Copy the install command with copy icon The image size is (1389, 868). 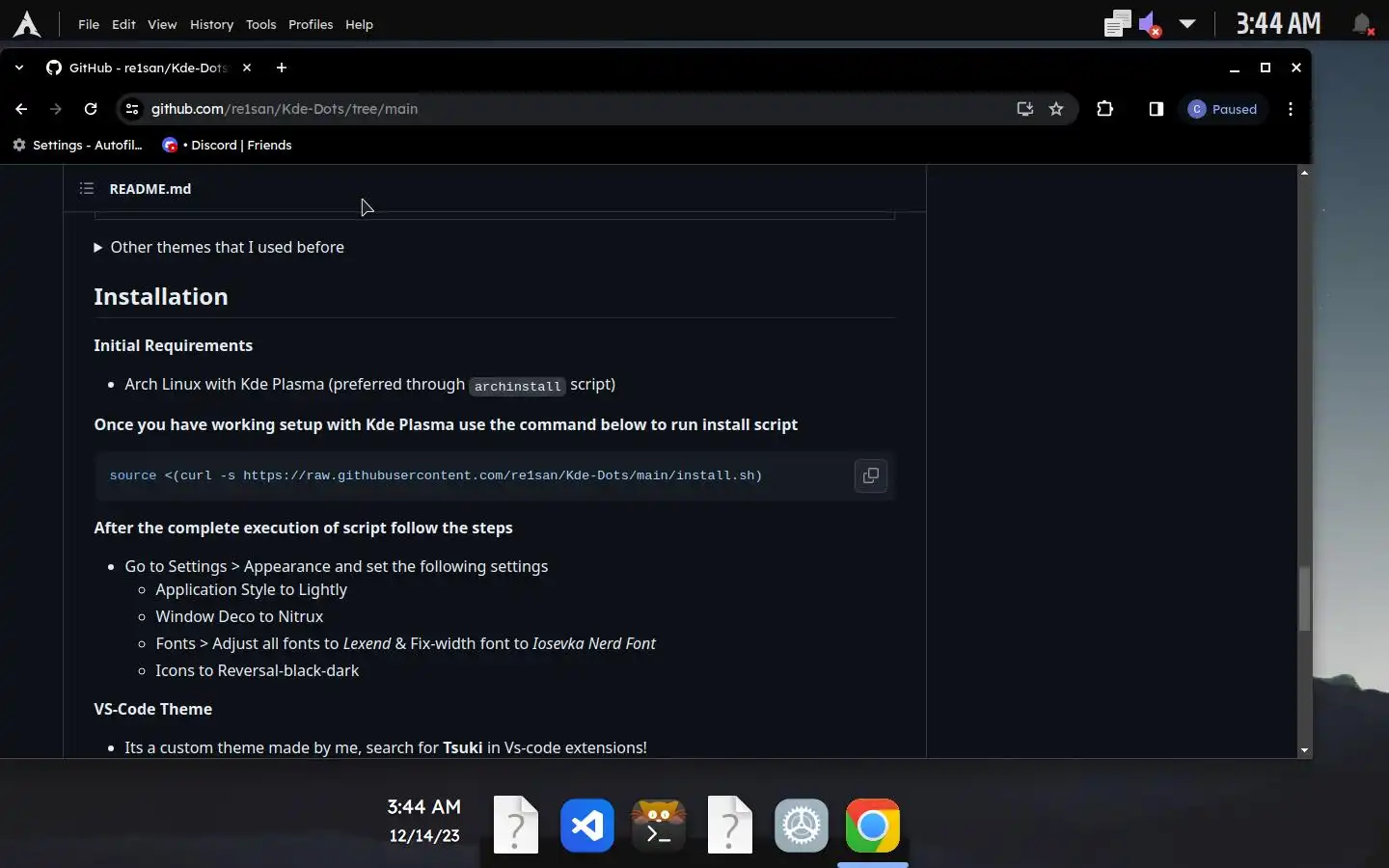click(871, 475)
